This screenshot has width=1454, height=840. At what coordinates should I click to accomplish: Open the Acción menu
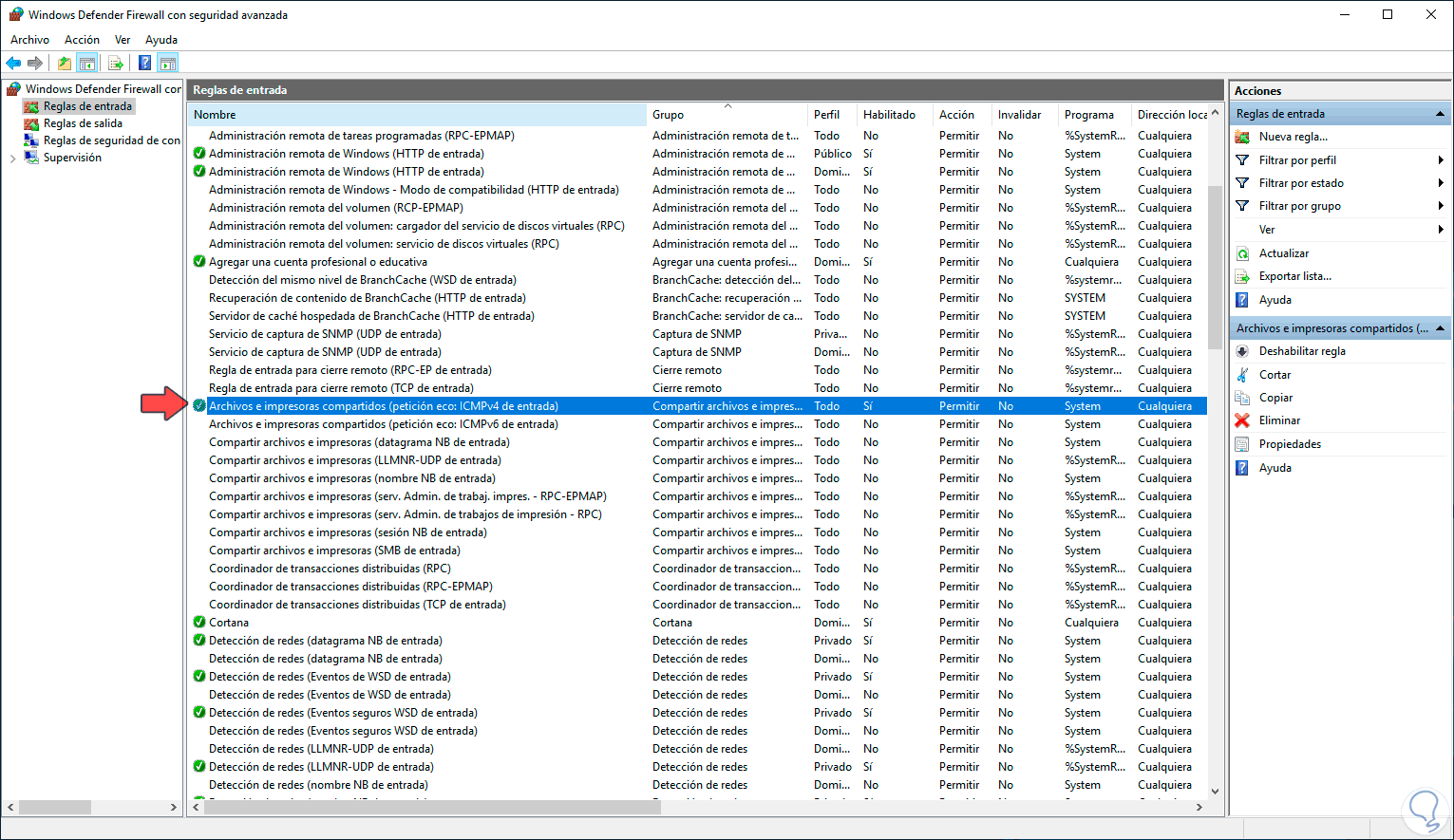[x=82, y=40]
